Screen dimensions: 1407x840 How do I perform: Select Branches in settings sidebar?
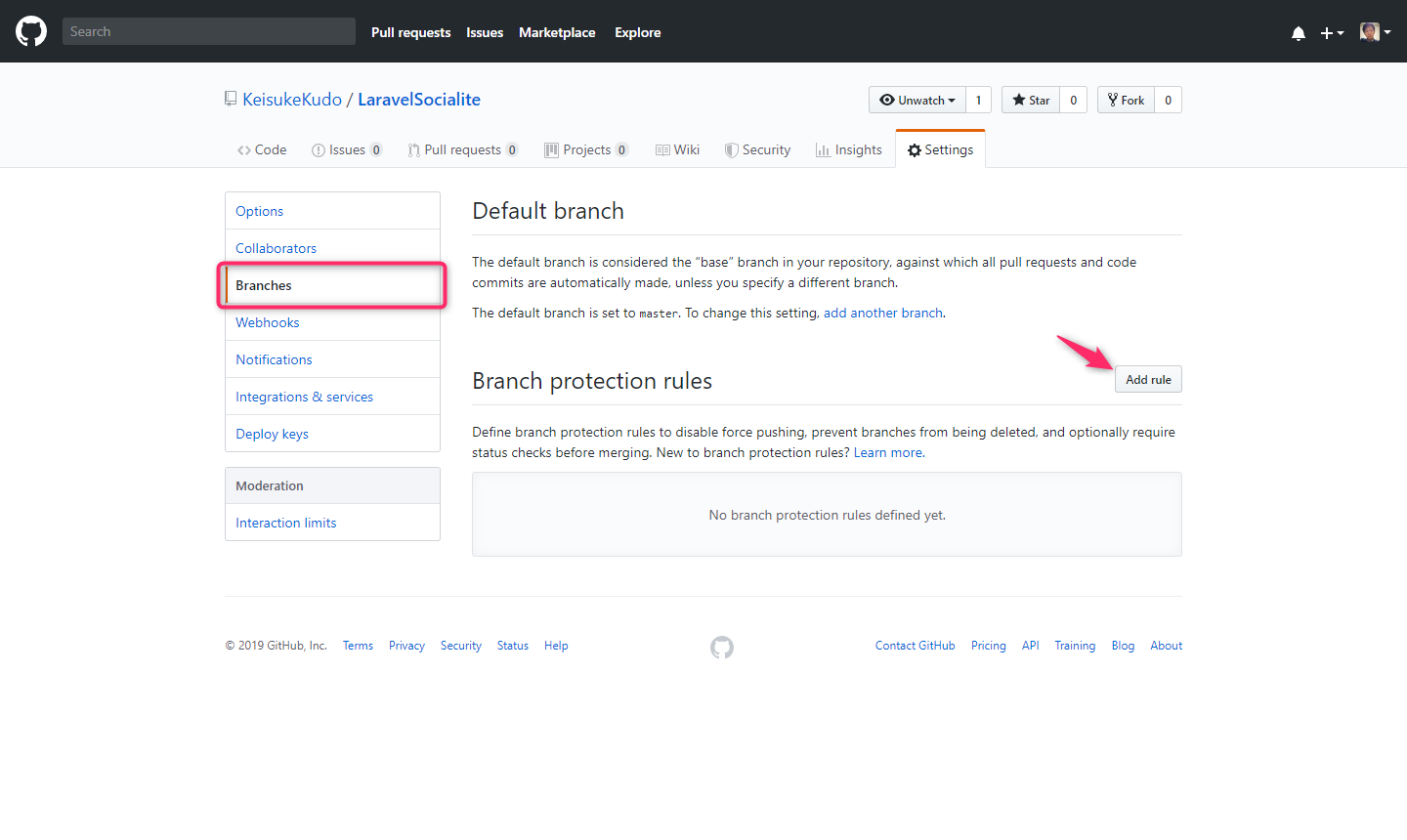332,285
